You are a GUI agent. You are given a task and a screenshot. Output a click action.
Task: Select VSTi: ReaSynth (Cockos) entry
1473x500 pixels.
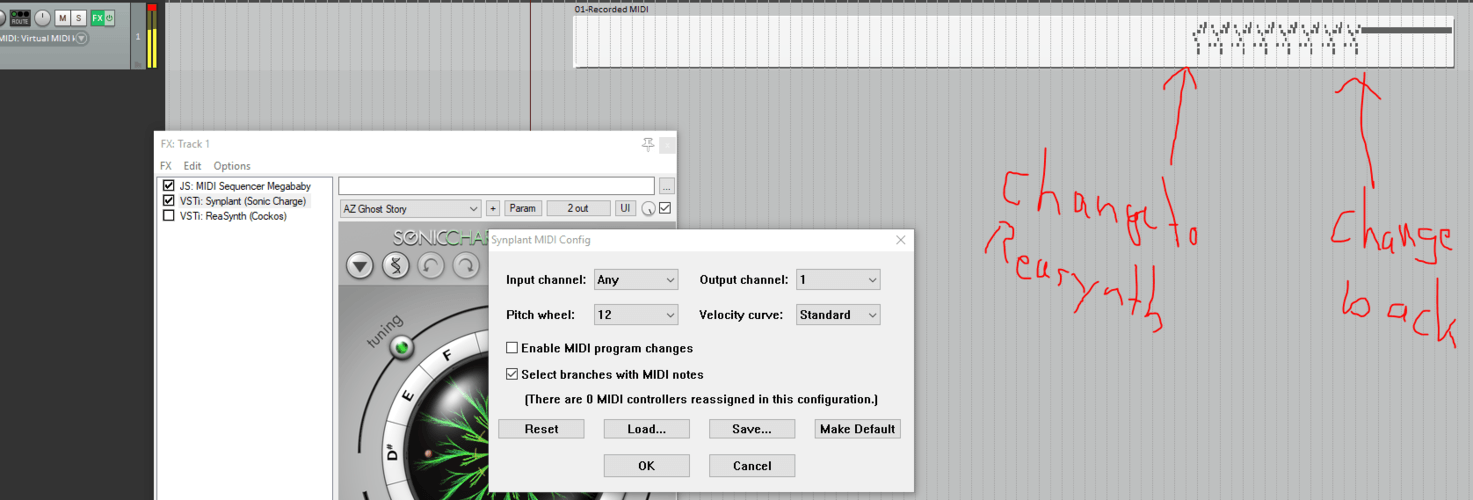233,216
